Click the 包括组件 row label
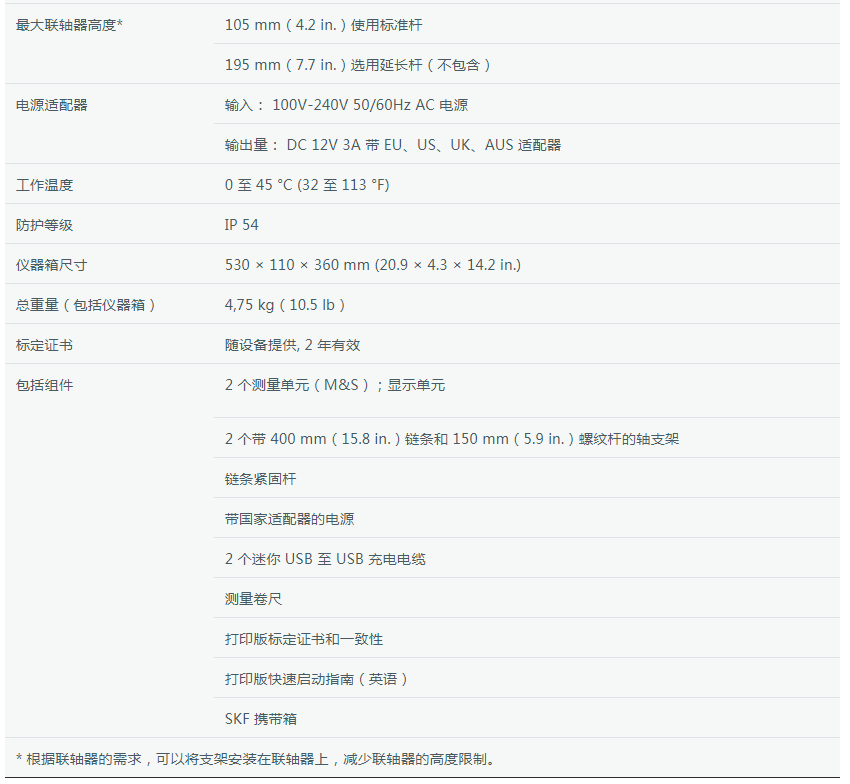 (x=45, y=384)
